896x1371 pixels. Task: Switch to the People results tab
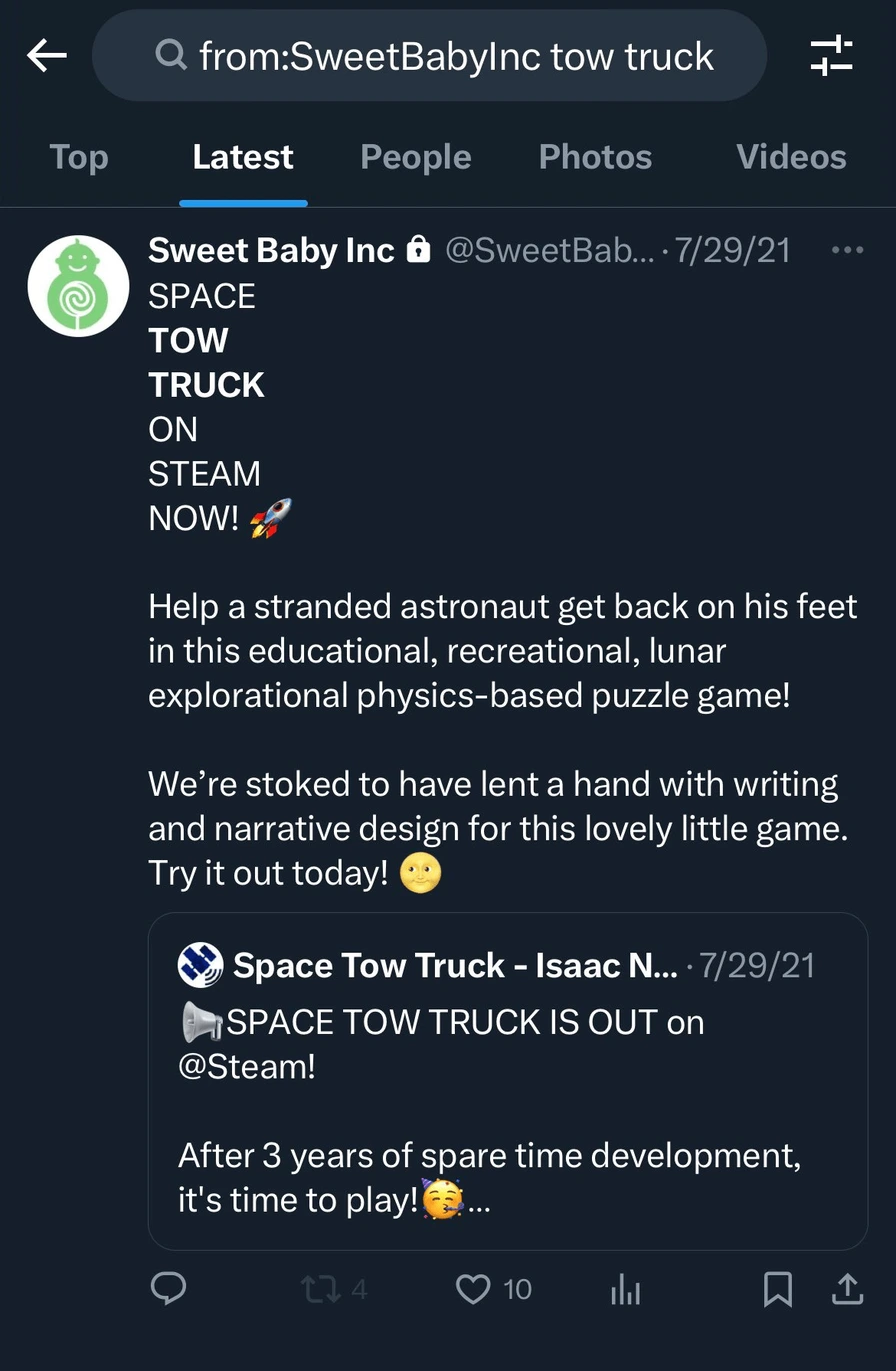(415, 157)
